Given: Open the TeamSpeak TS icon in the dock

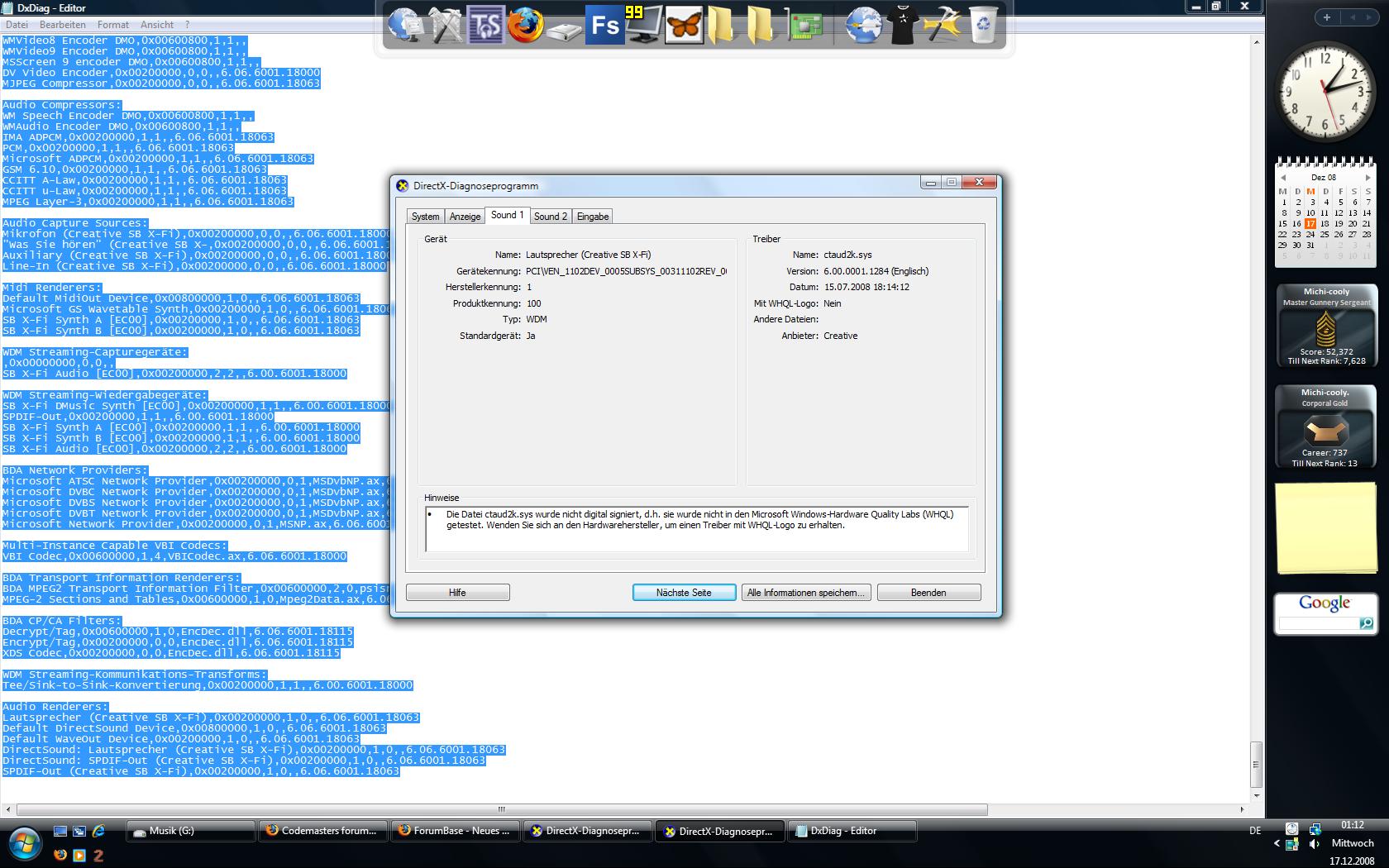Looking at the screenshot, I should coord(485,25).
